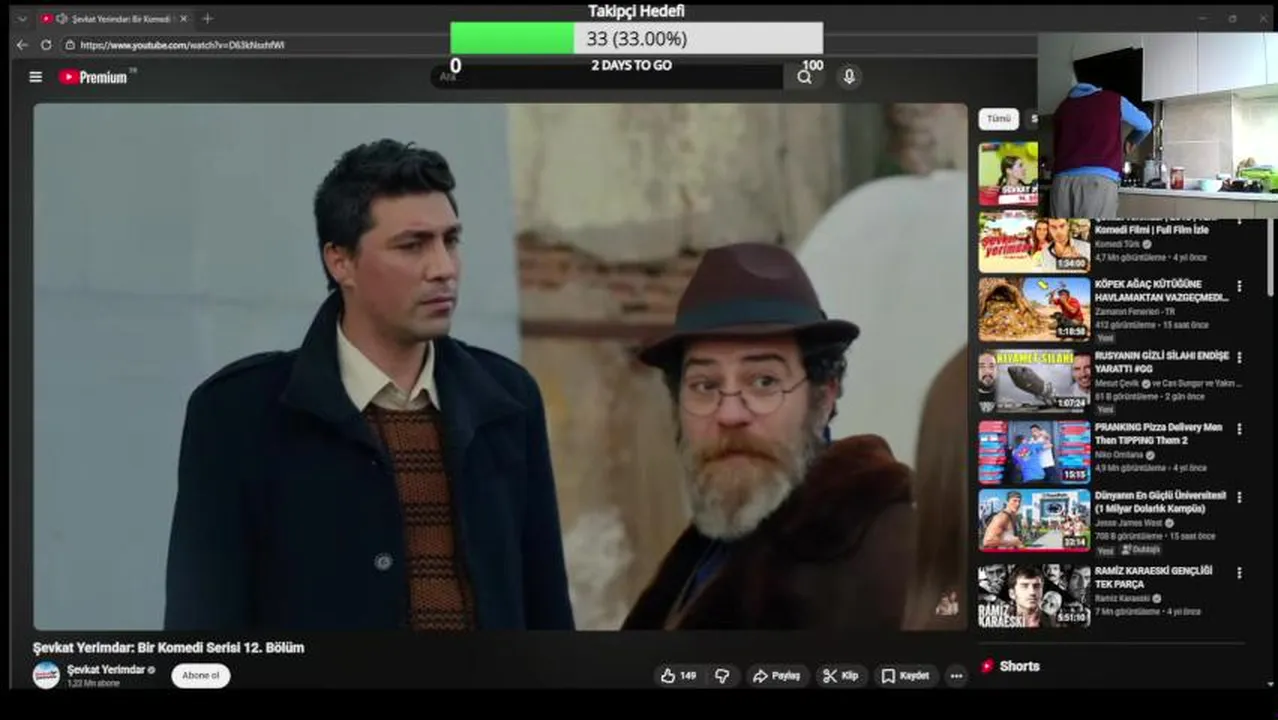Like the video with thumbs-up (149)
Screen dimensions: 1278x720
click(679, 676)
